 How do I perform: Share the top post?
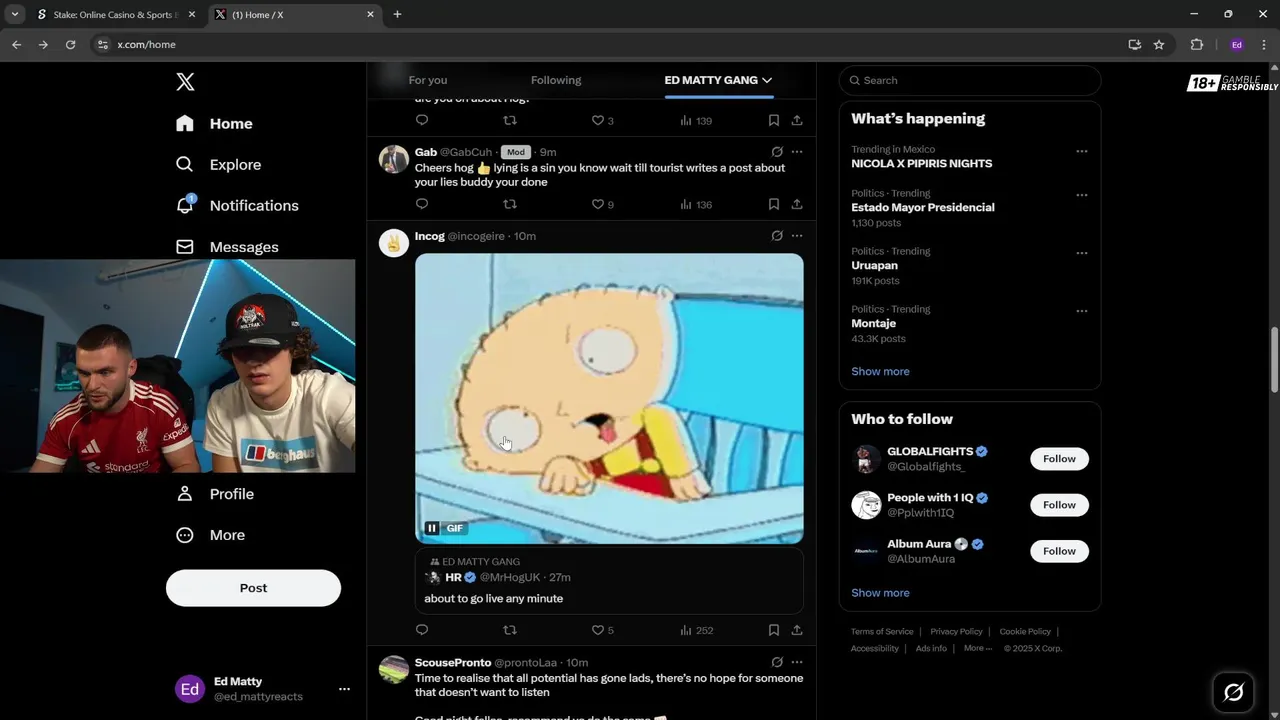click(x=797, y=120)
